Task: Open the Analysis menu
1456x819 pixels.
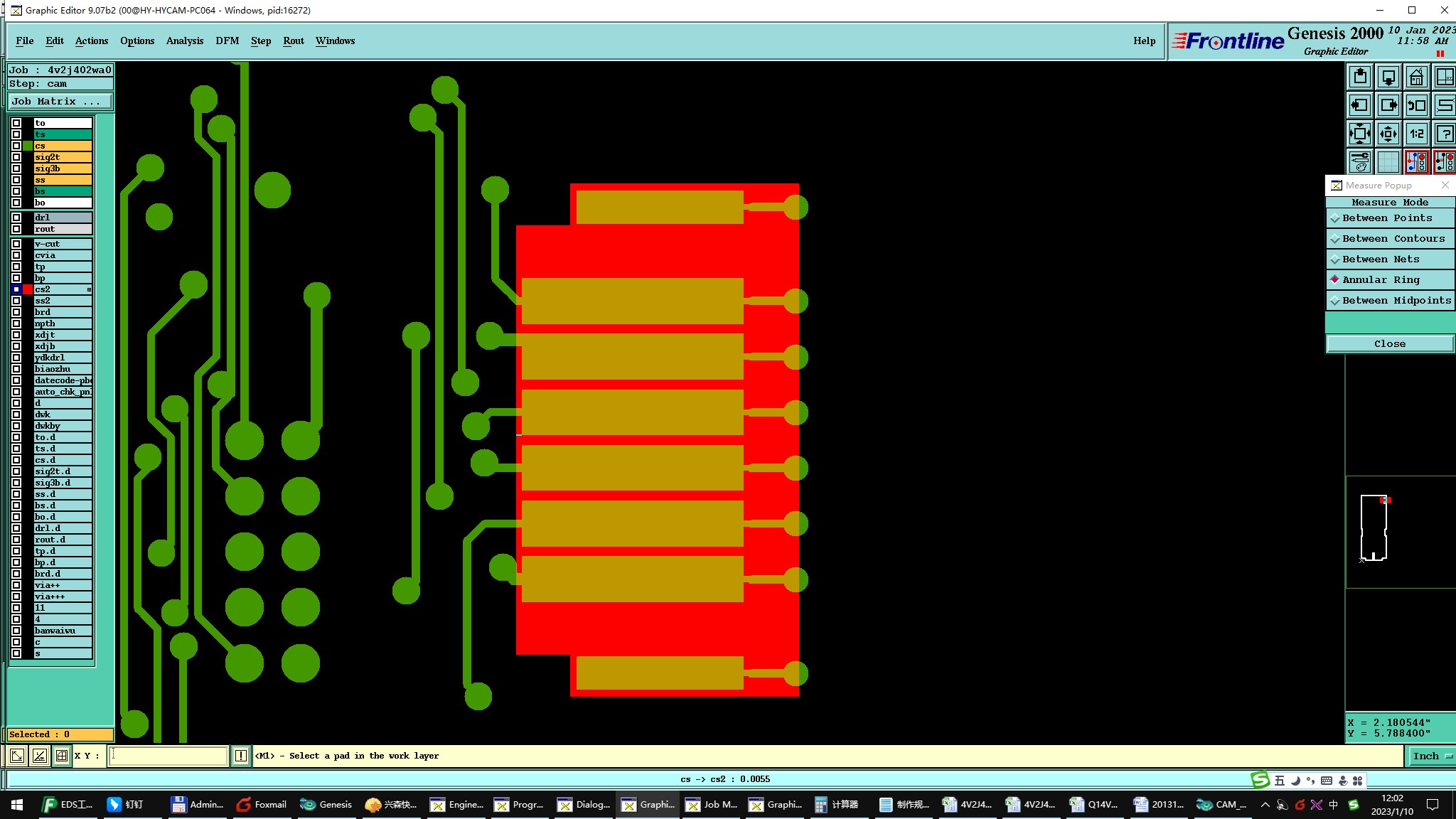Action: (x=184, y=41)
